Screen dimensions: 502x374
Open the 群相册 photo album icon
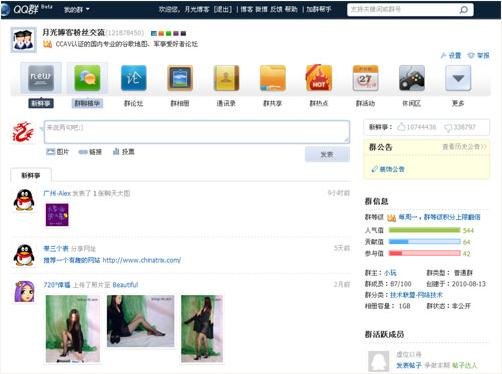pos(180,79)
